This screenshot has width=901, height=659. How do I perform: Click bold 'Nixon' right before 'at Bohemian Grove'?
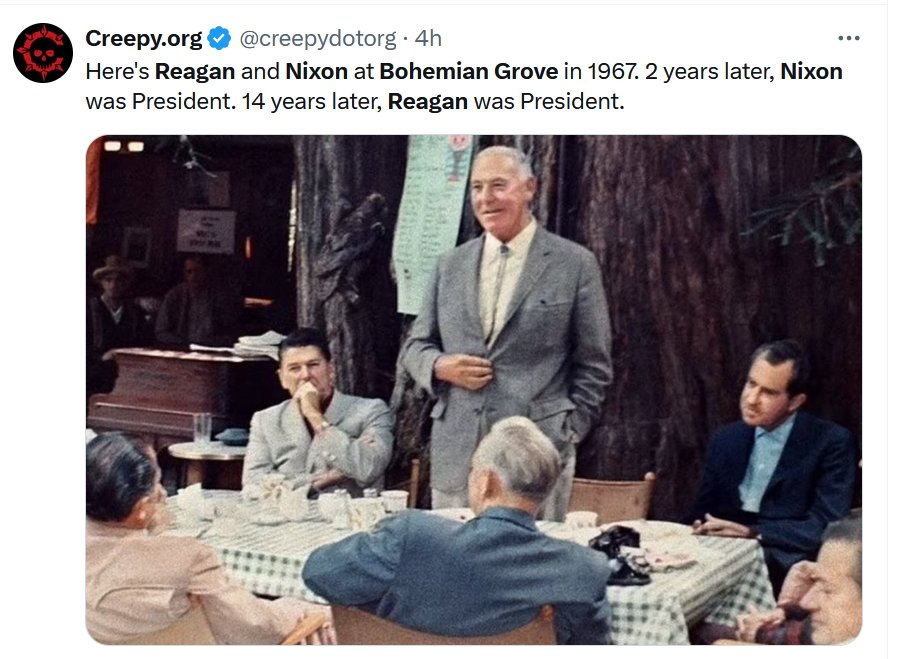[317, 72]
